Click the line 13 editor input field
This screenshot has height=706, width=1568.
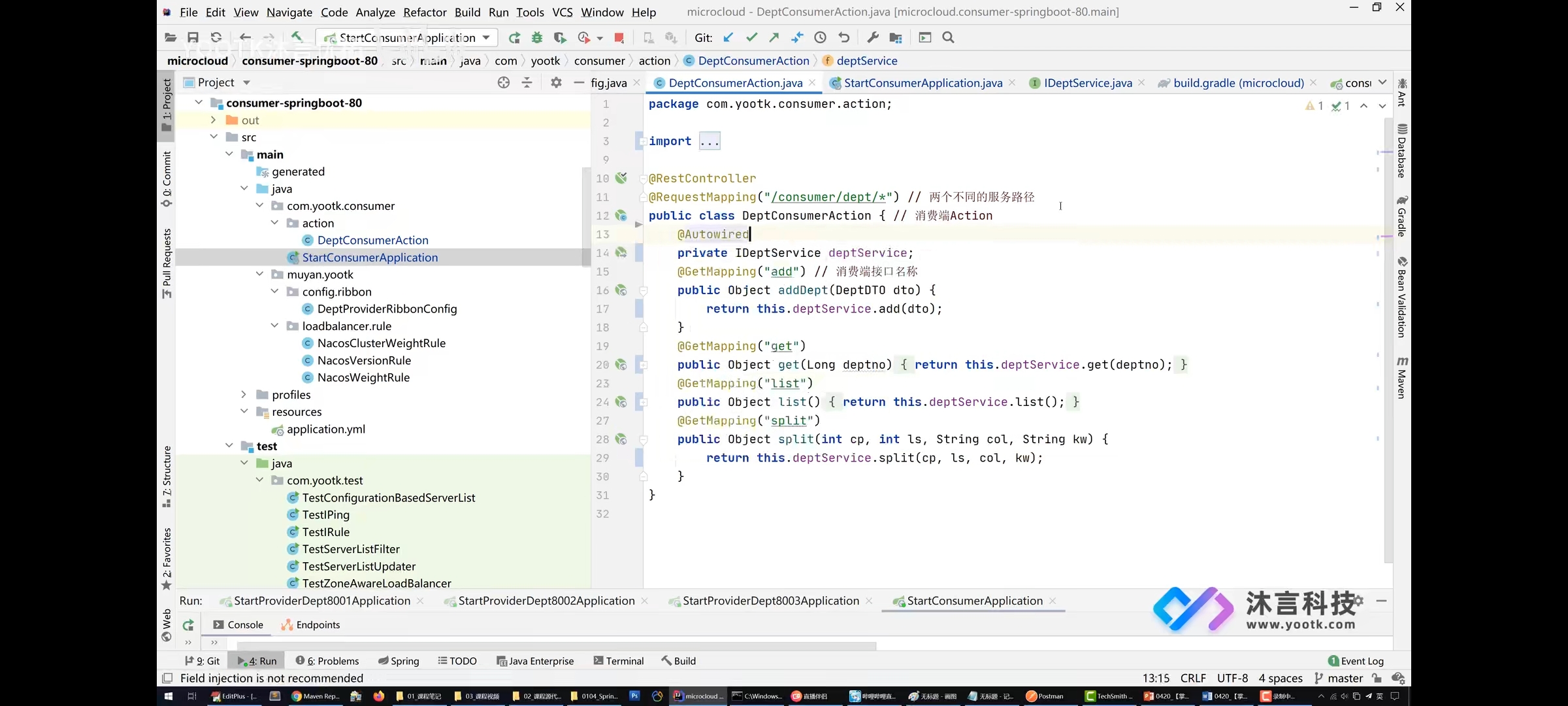point(749,233)
